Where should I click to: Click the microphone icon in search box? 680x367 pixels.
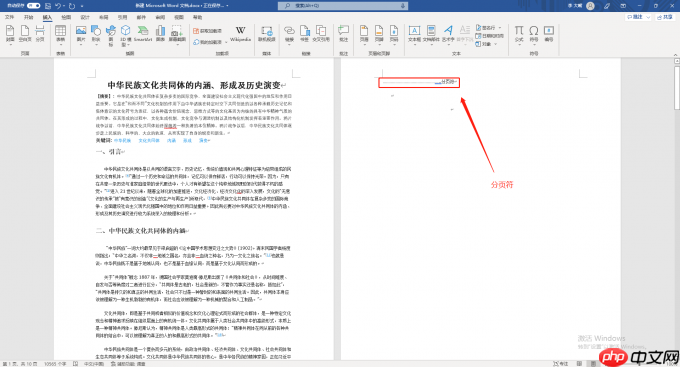(403, 6)
